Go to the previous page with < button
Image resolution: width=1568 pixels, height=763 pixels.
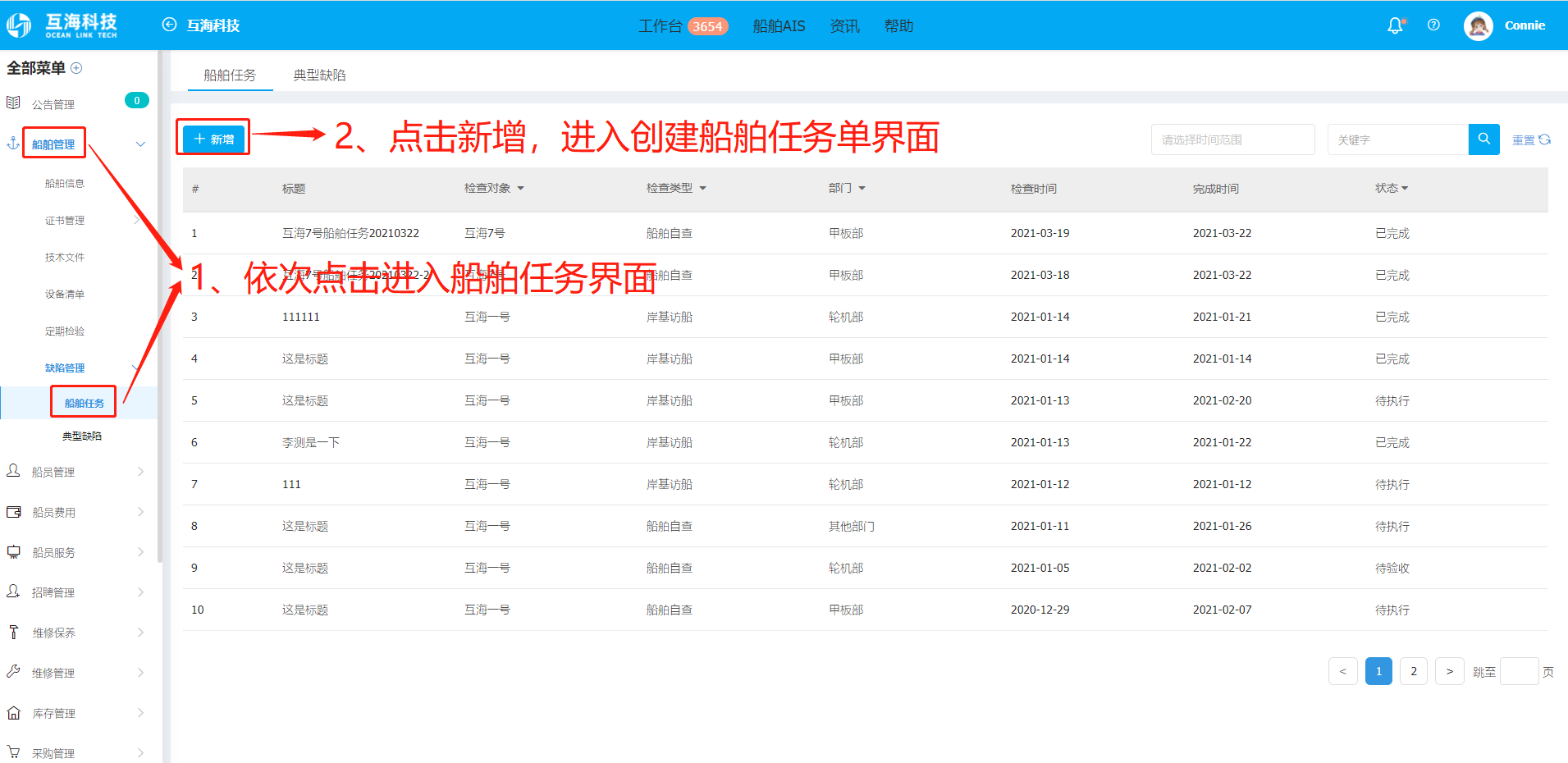click(1342, 671)
